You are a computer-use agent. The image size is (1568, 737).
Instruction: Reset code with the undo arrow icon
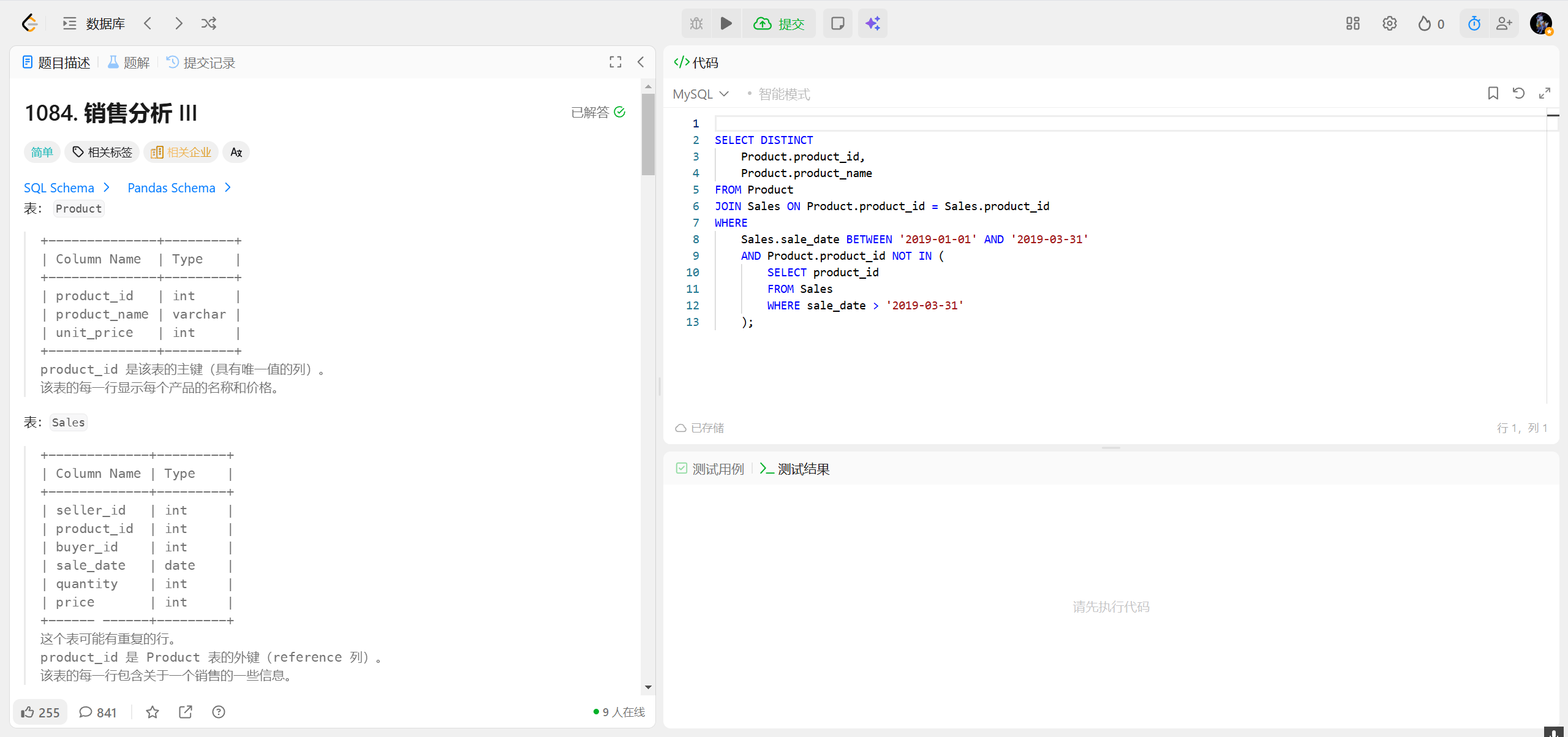click(x=1518, y=93)
